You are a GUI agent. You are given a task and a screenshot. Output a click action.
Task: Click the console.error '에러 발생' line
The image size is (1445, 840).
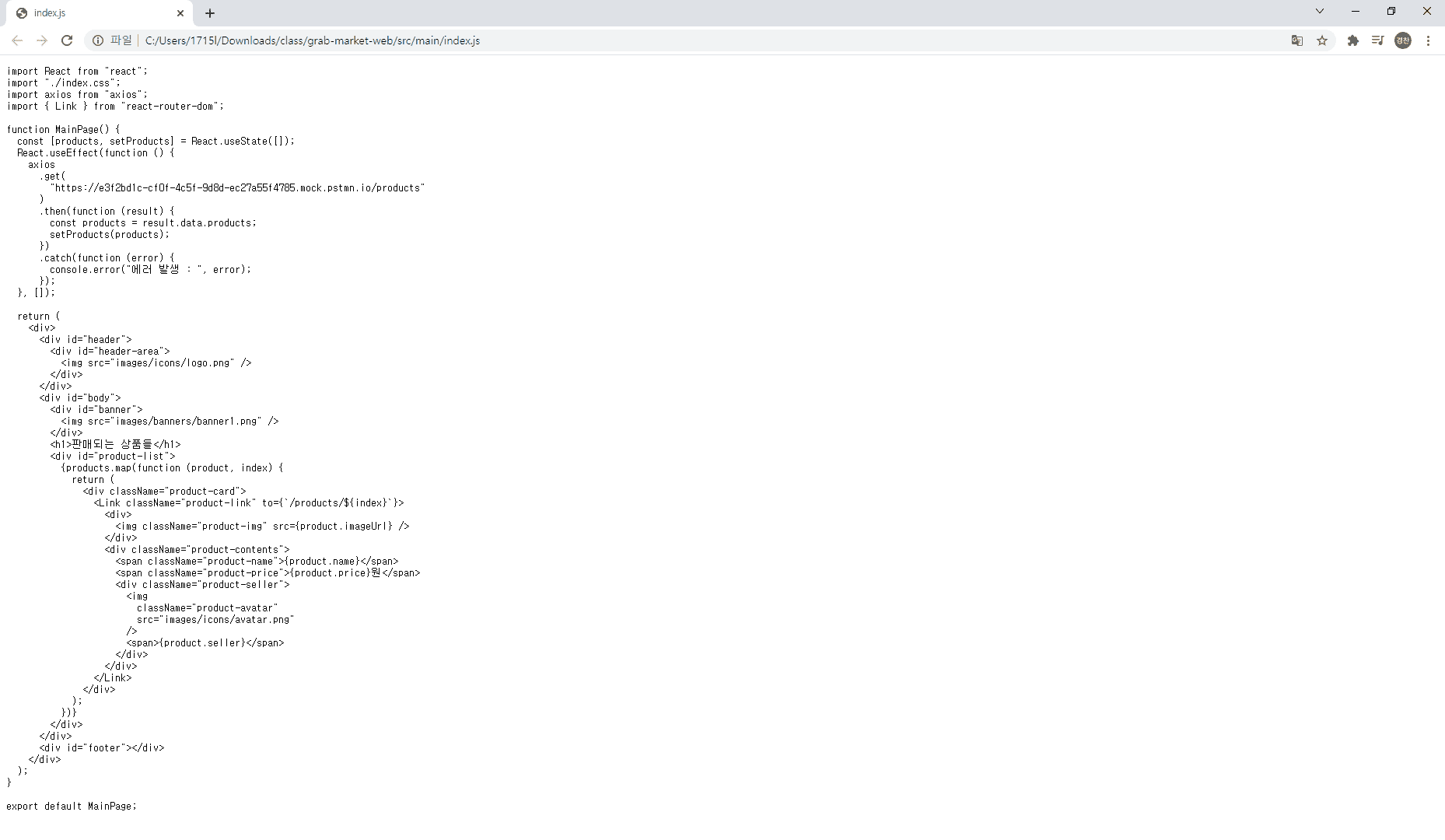(x=151, y=269)
